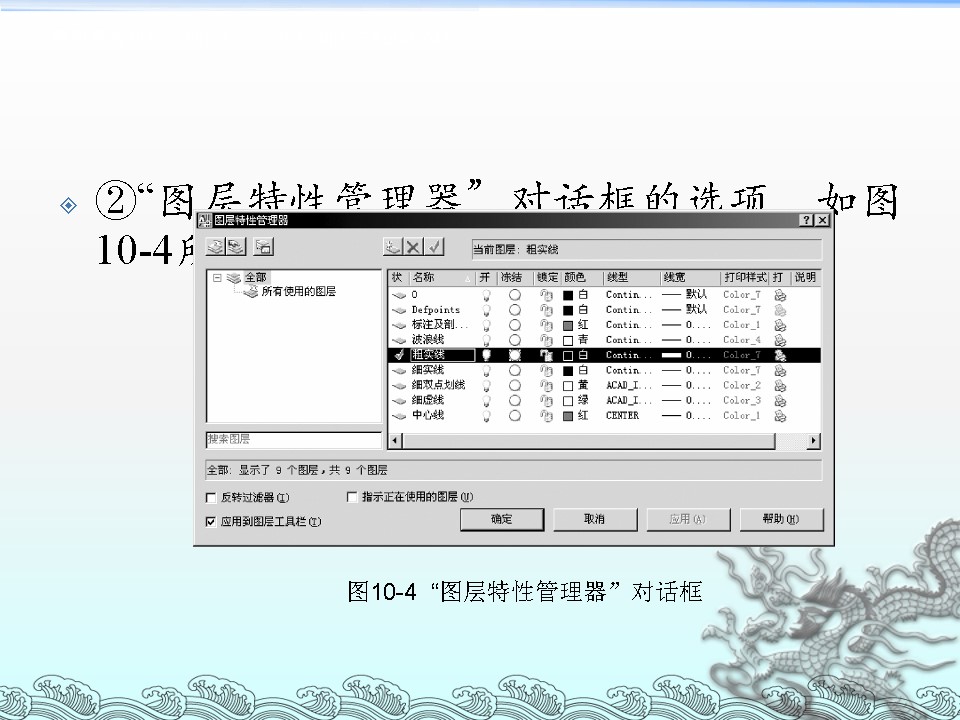Collapse the 全部 tree node

217,278
